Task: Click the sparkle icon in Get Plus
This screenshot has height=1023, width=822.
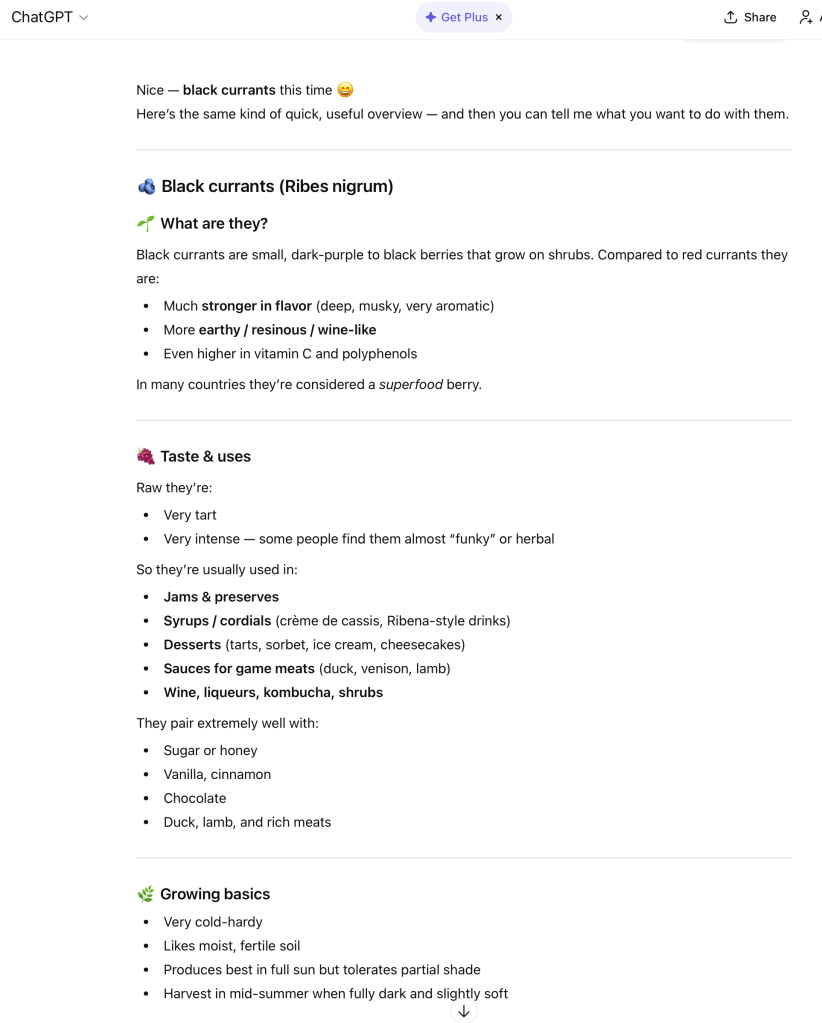Action: (x=431, y=17)
